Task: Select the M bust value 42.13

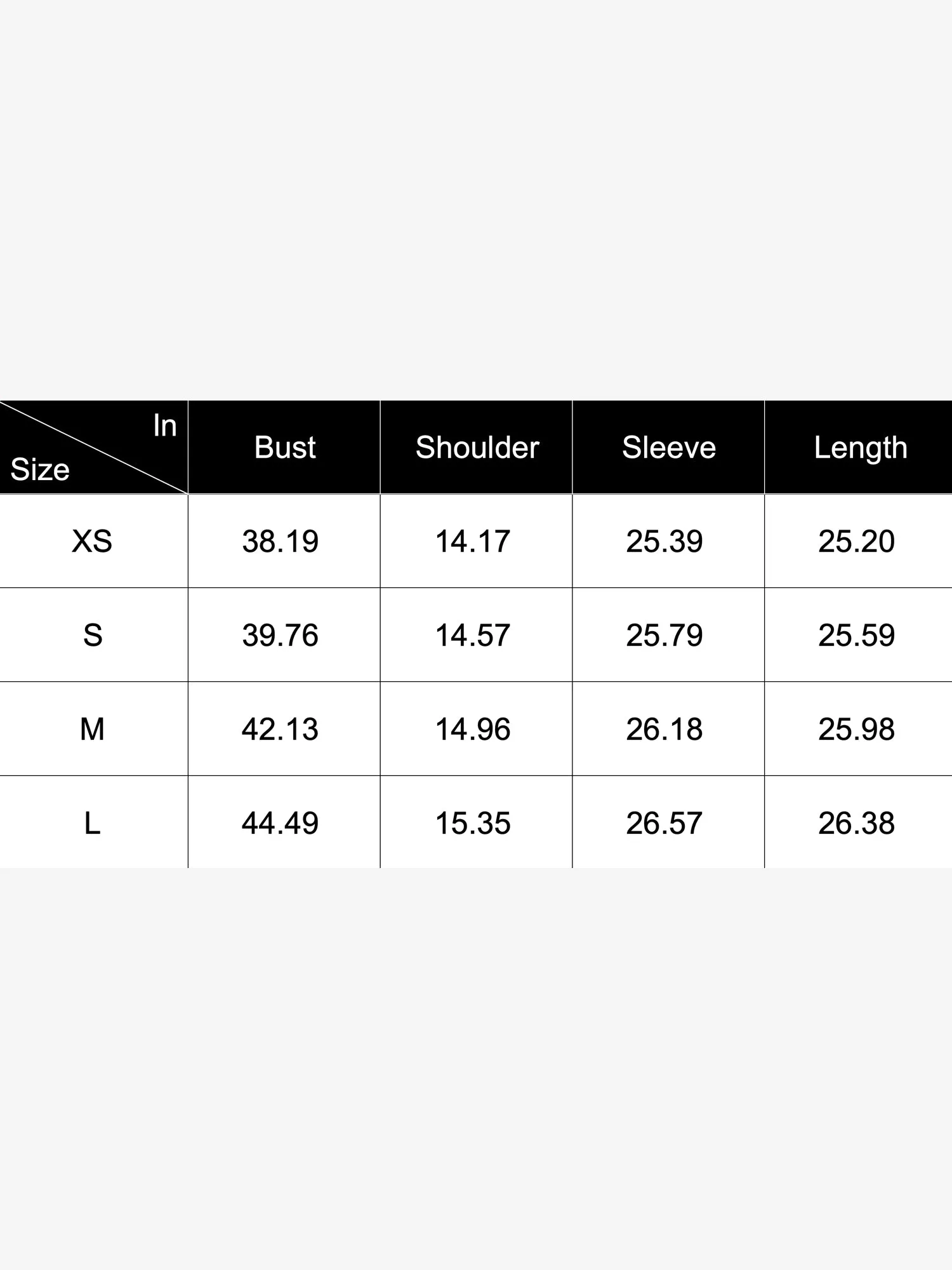Action: (280, 730)
